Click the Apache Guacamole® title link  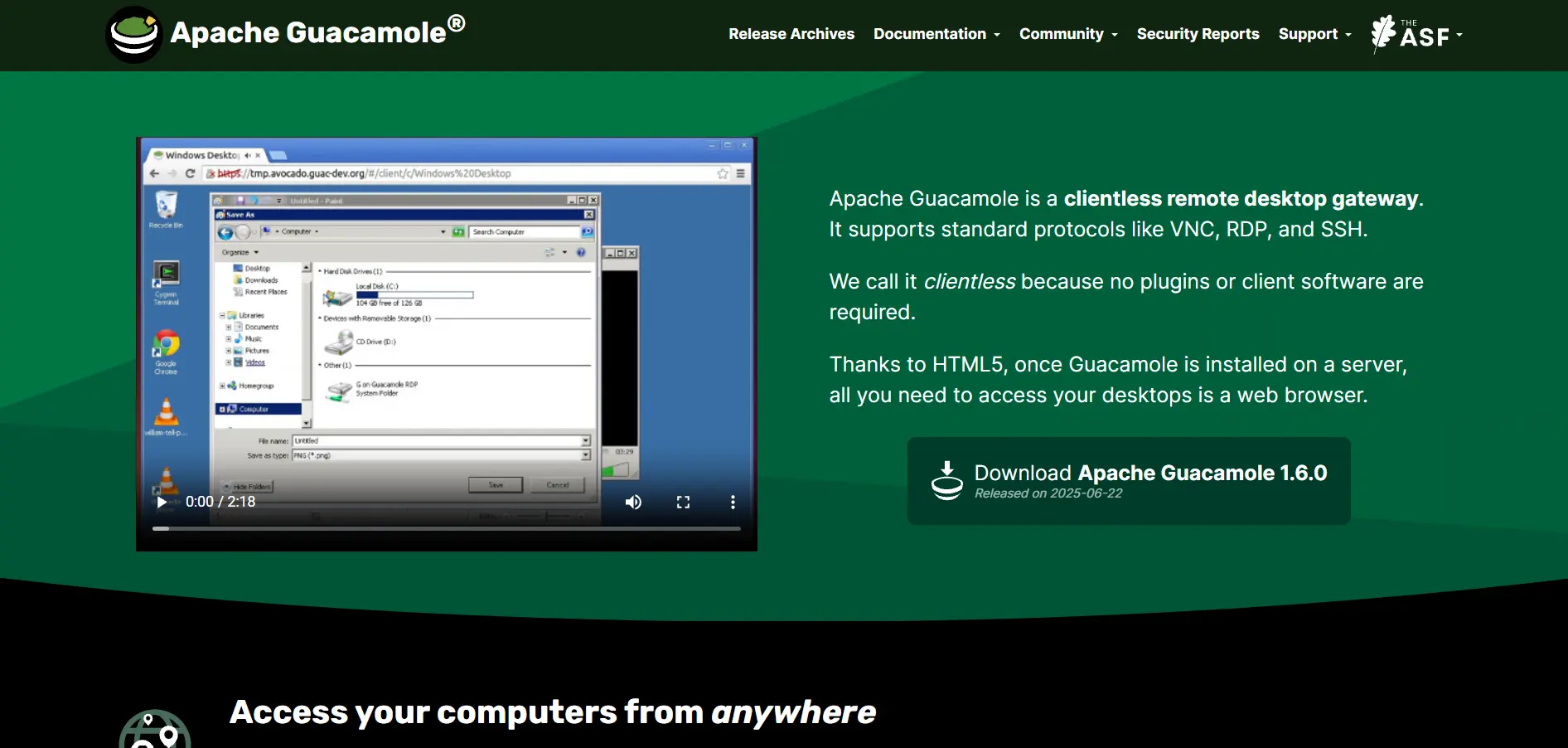click(317, 32)
